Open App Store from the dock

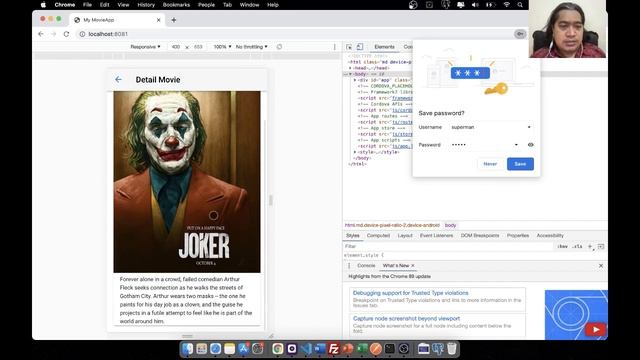point(244,349)
